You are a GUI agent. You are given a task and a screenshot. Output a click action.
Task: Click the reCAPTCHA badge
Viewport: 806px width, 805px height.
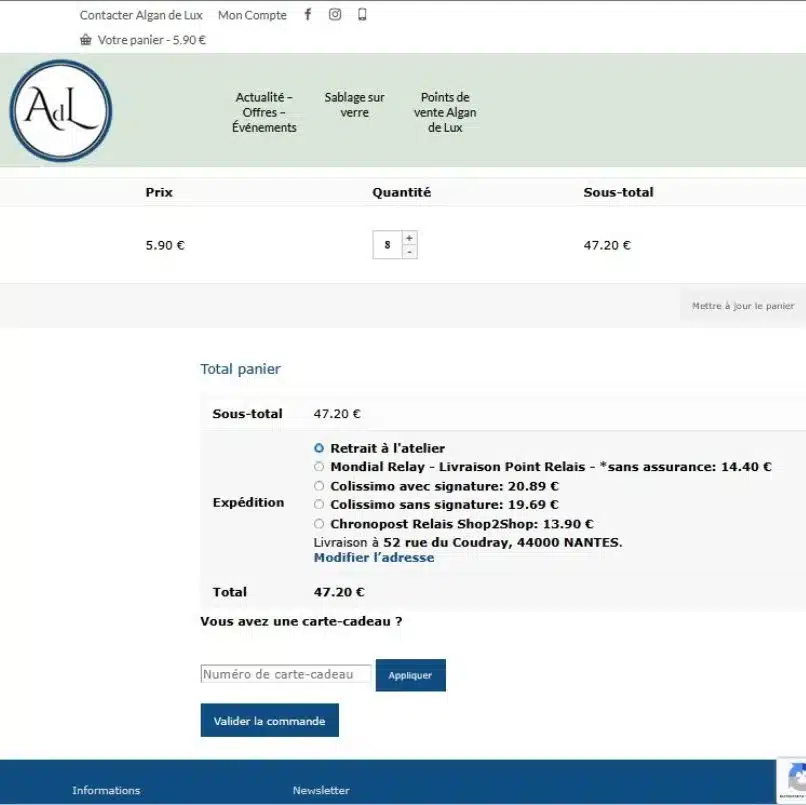tap(793, 779)
